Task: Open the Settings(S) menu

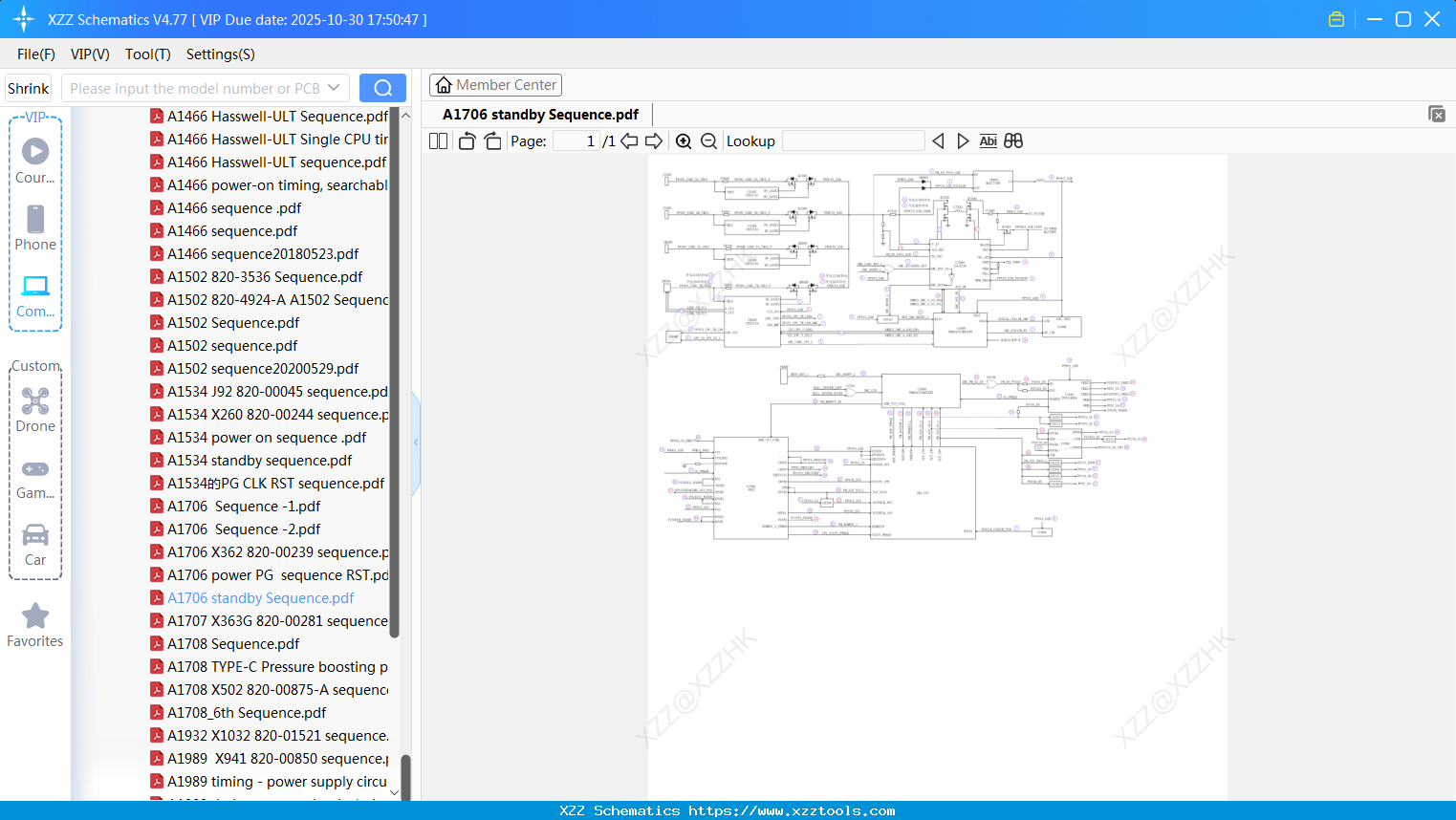Action: (221, 54)
